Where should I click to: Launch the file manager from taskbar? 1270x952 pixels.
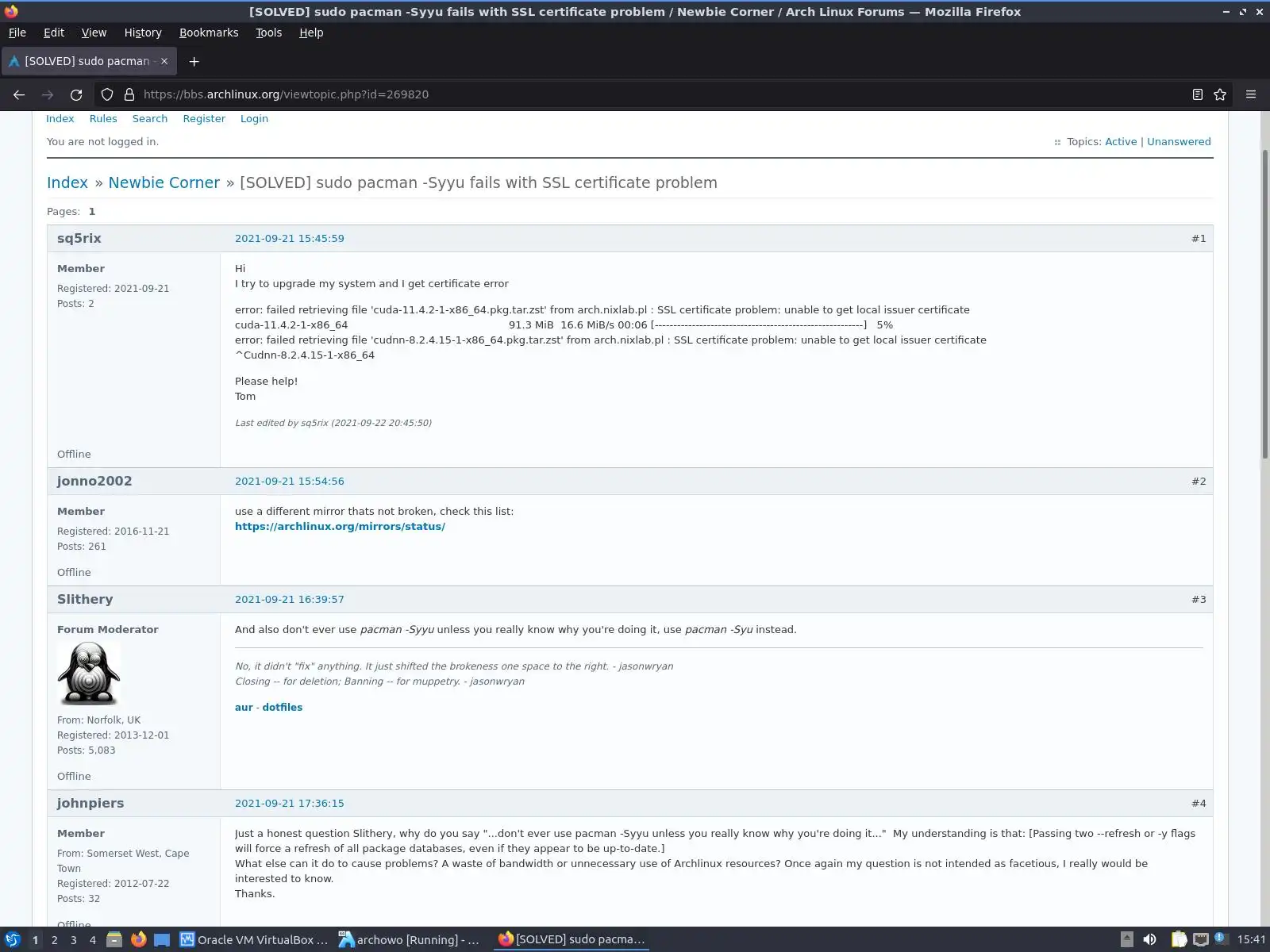(114, 939)
